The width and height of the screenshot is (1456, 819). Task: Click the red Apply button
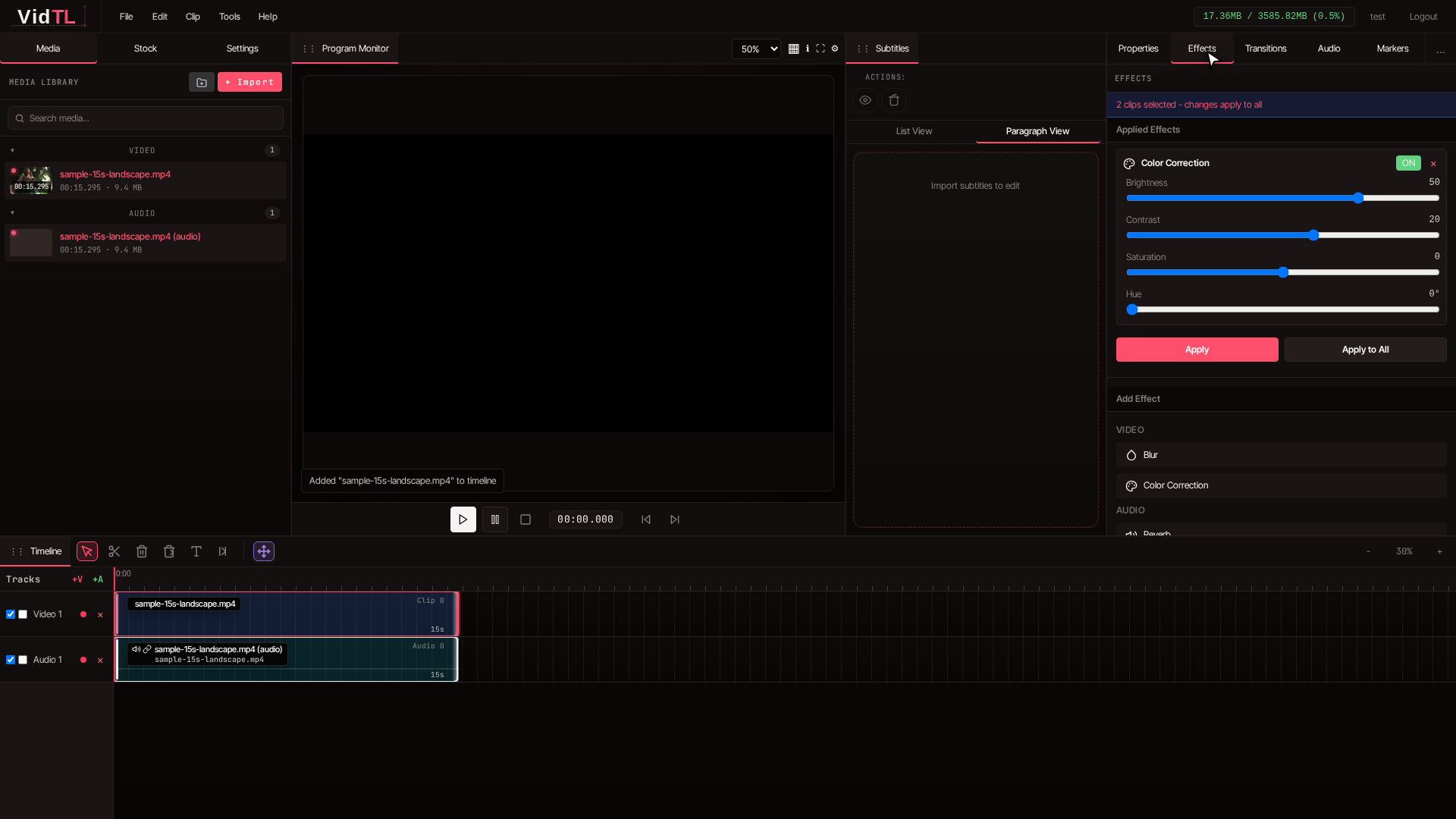(1197, 350)
